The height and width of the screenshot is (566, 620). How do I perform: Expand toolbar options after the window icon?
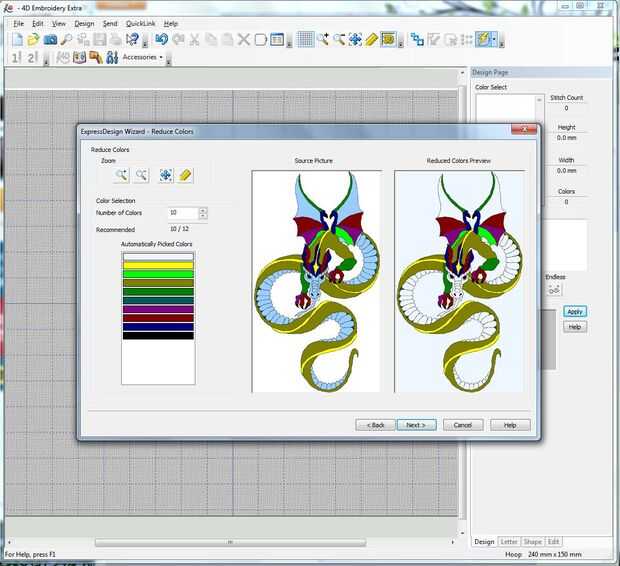tap(289, 40)
